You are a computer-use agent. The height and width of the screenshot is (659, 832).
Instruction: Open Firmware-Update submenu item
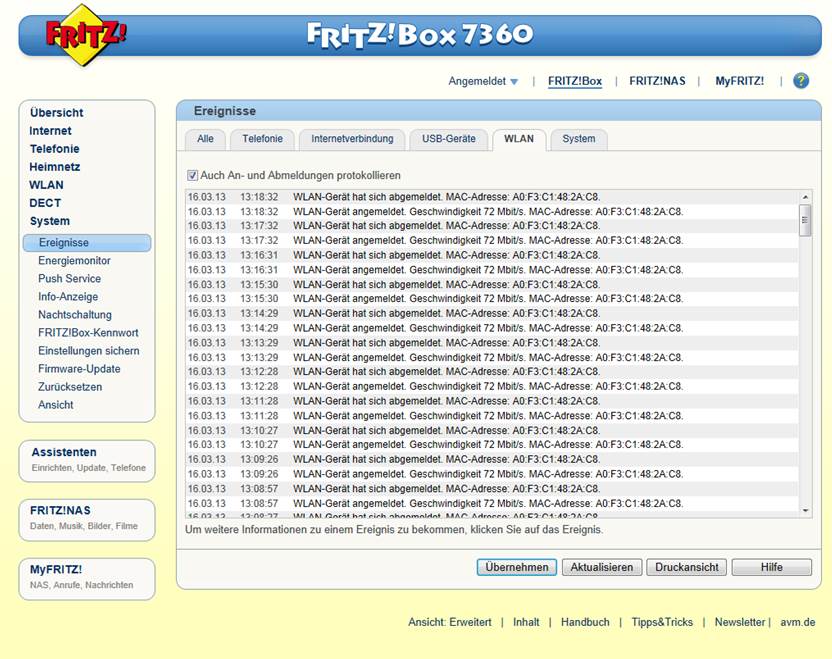[79, 369]
